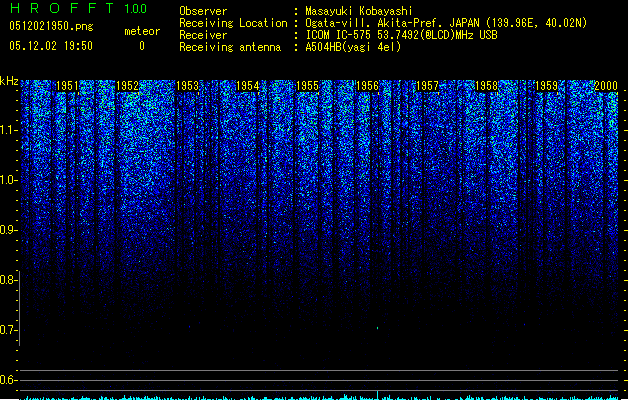Click the Receiver label
Image resolution: width=629 pixels, height=400 pixels.
203,35
